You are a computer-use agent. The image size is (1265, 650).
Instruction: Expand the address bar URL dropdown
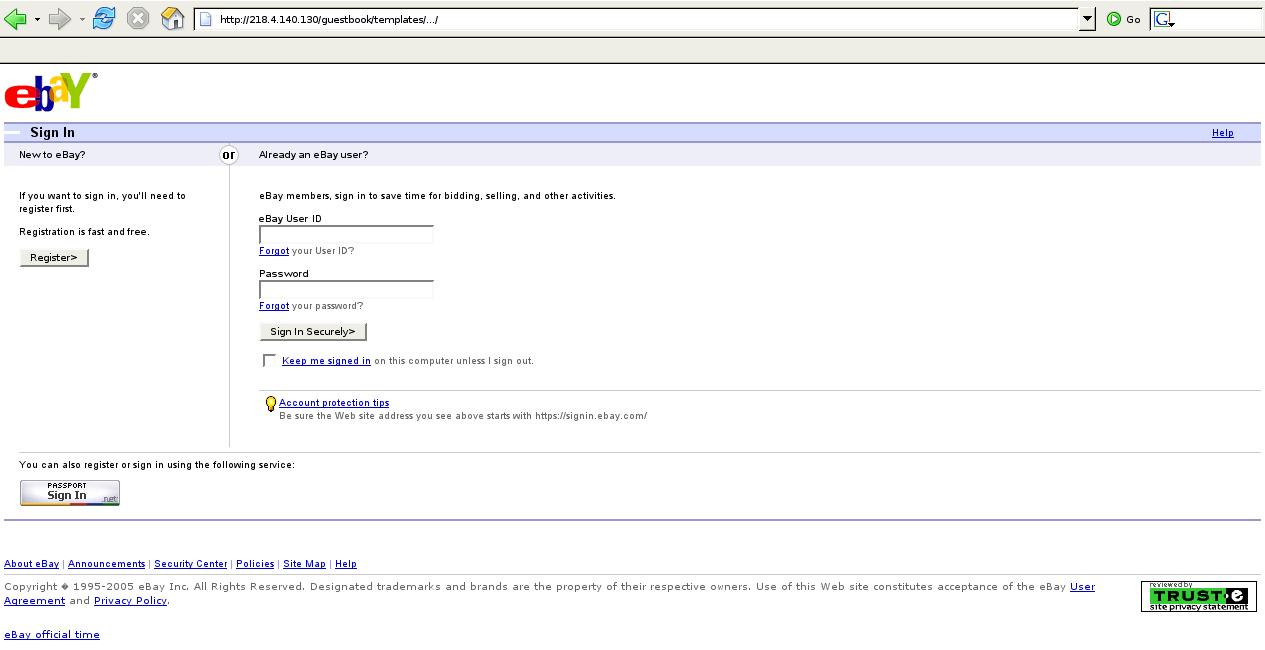coord(1088,19)
